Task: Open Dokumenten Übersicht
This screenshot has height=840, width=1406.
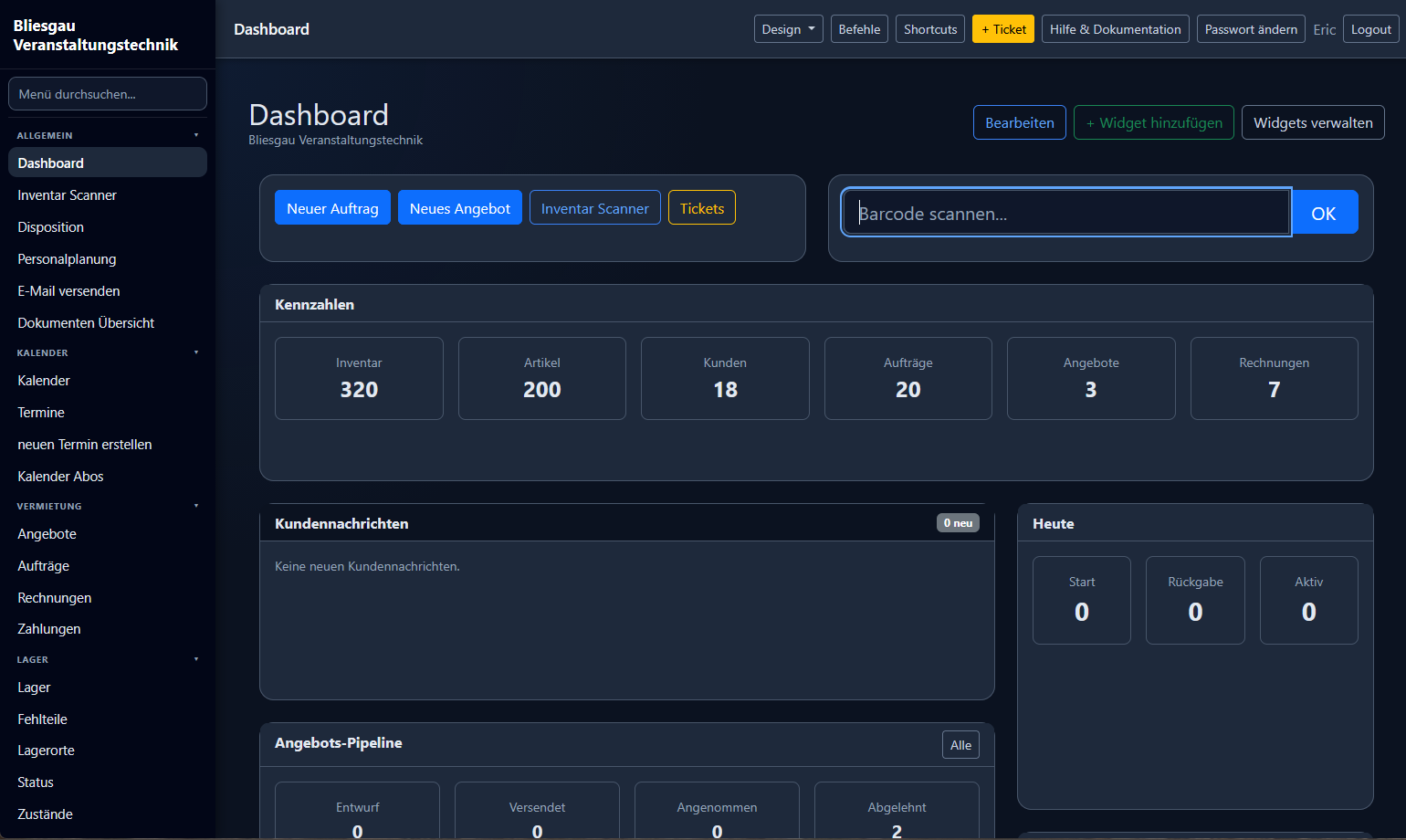Action: 108,323
